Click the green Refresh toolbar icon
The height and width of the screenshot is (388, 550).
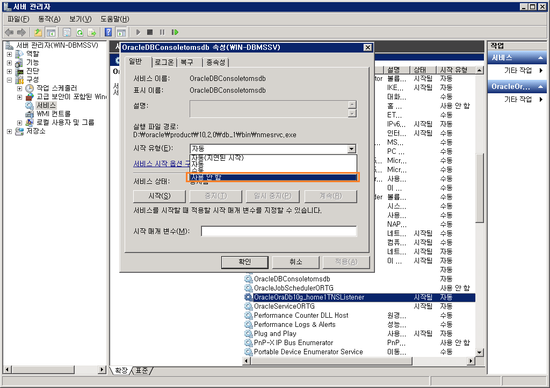[x=80, y=33]
